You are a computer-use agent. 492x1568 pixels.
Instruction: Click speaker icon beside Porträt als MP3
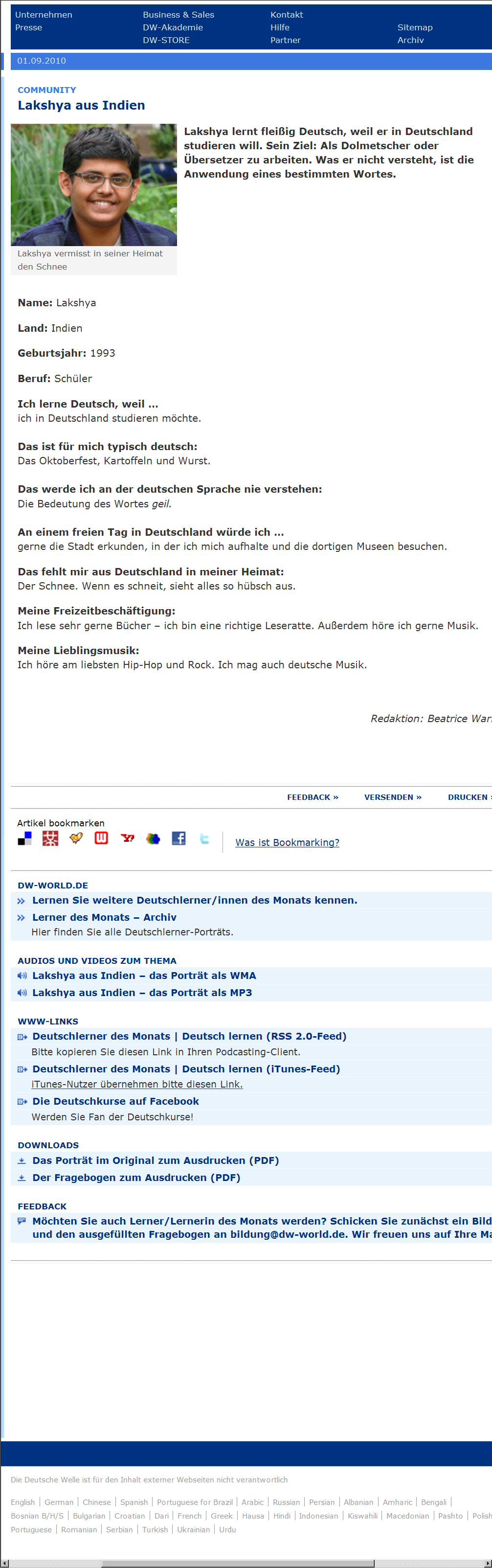click(x=22, y=992)
